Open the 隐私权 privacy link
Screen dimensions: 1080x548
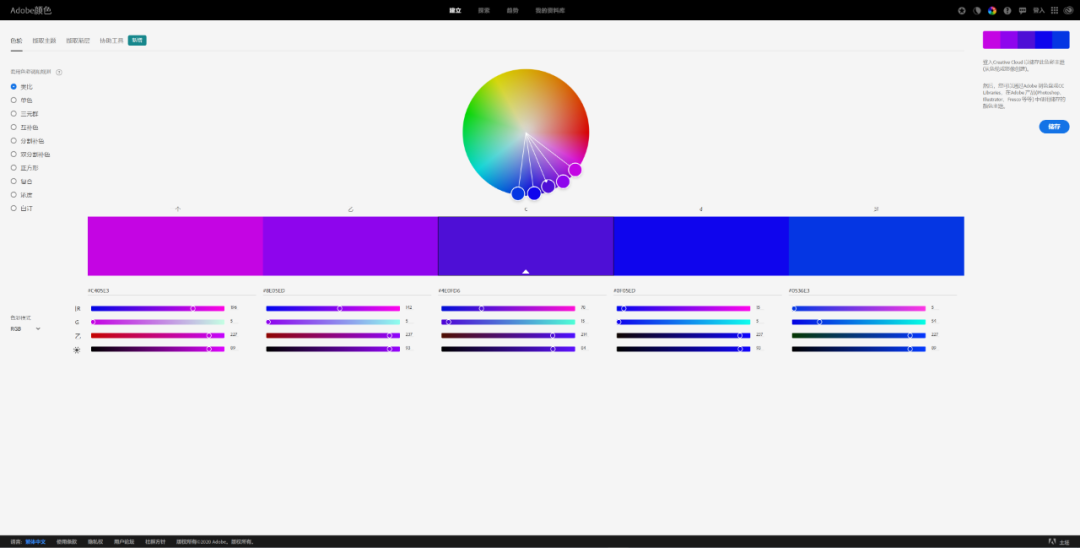[x=95, y=542]
